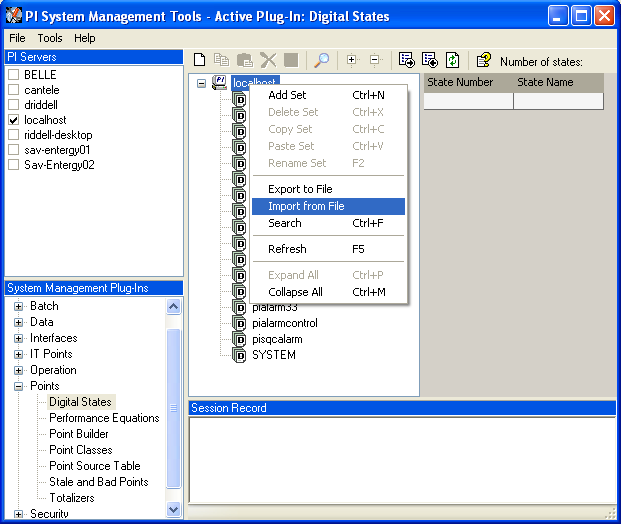Choose Export to File from context menu

click(328, 189)
